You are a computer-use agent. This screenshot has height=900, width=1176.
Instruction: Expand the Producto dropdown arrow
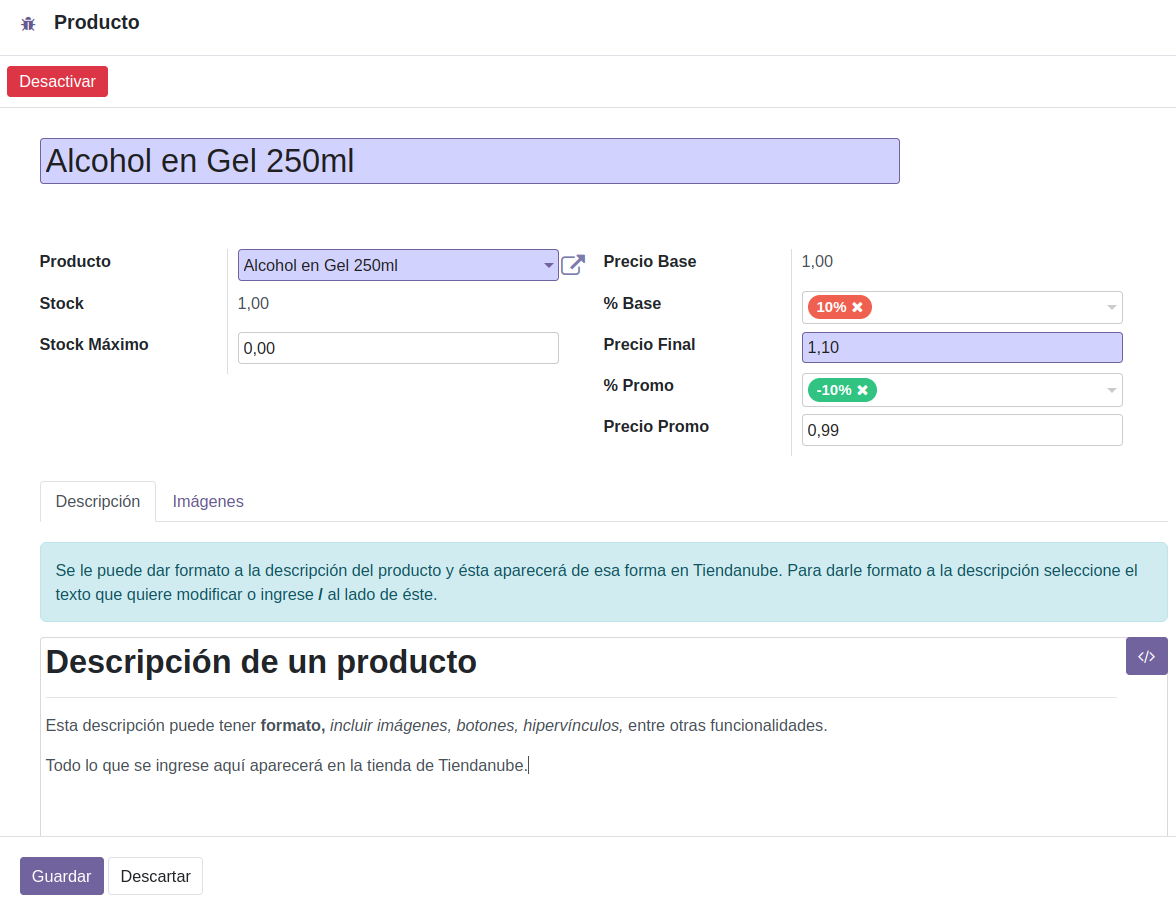[x=548, y=265]
